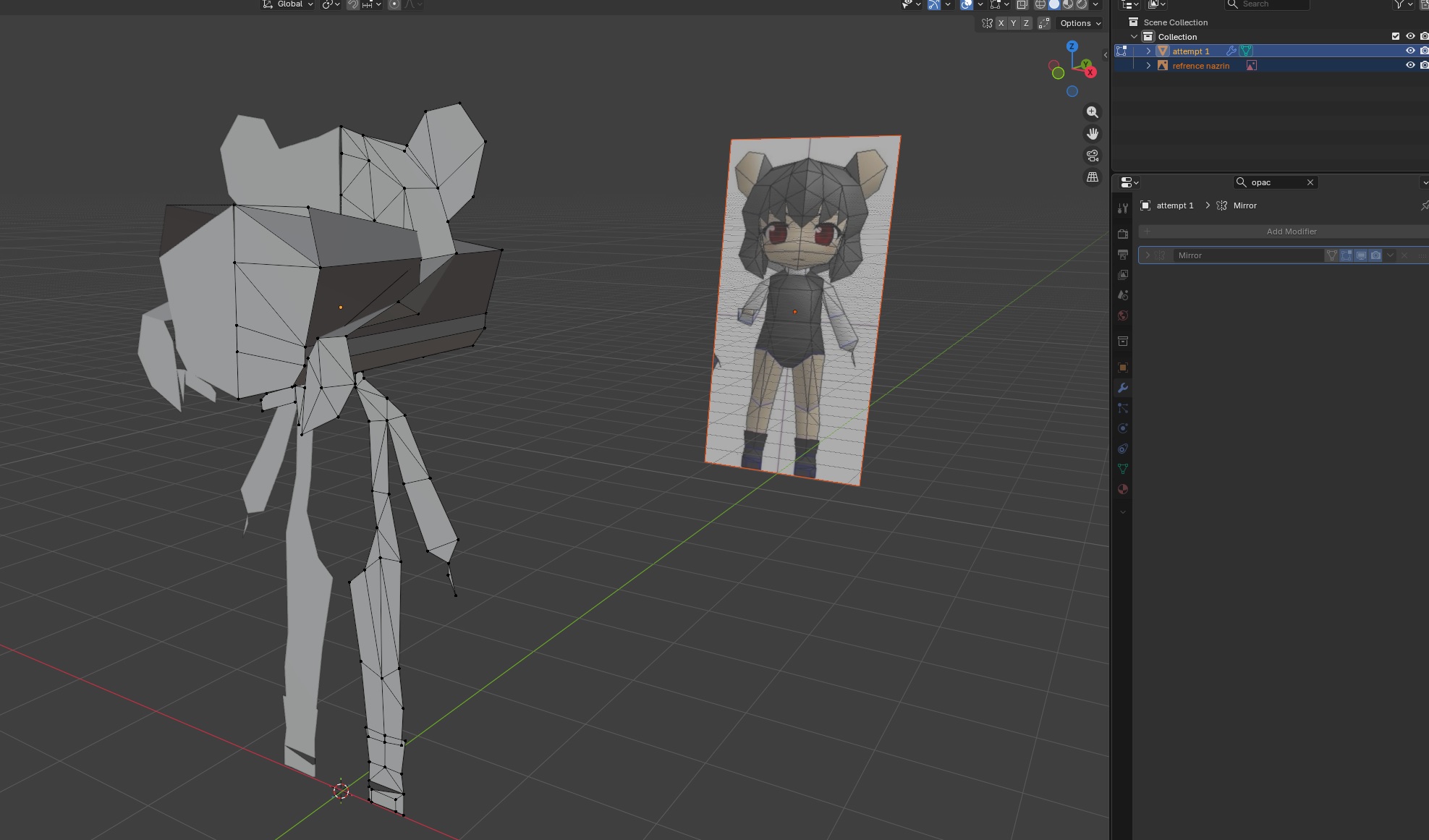The height and width of the screenshot is (840, 1429).
Task: Clear the opac property search field
Action: click(x=1310, y=182)
